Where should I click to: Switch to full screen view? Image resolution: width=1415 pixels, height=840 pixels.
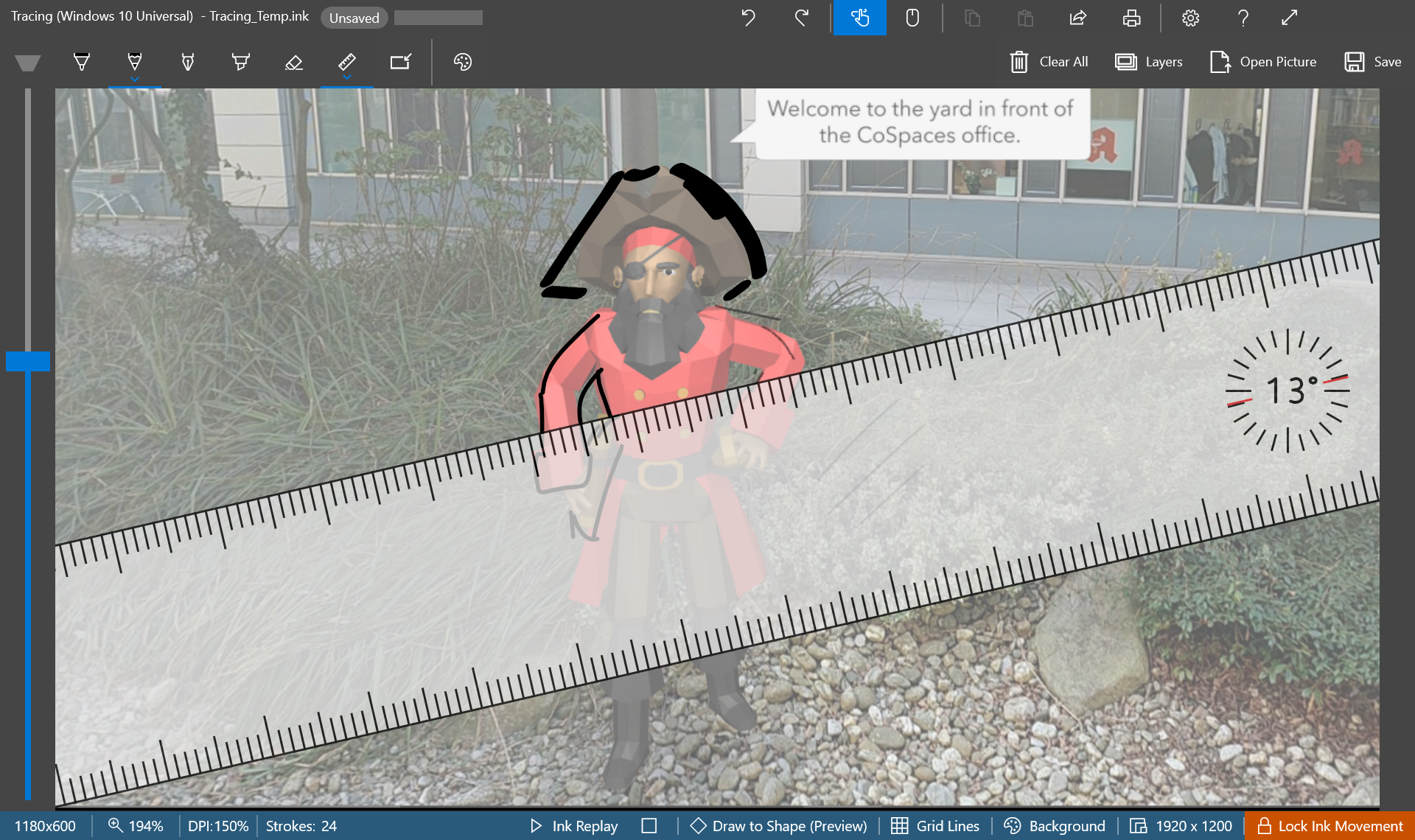point(1289,18)
